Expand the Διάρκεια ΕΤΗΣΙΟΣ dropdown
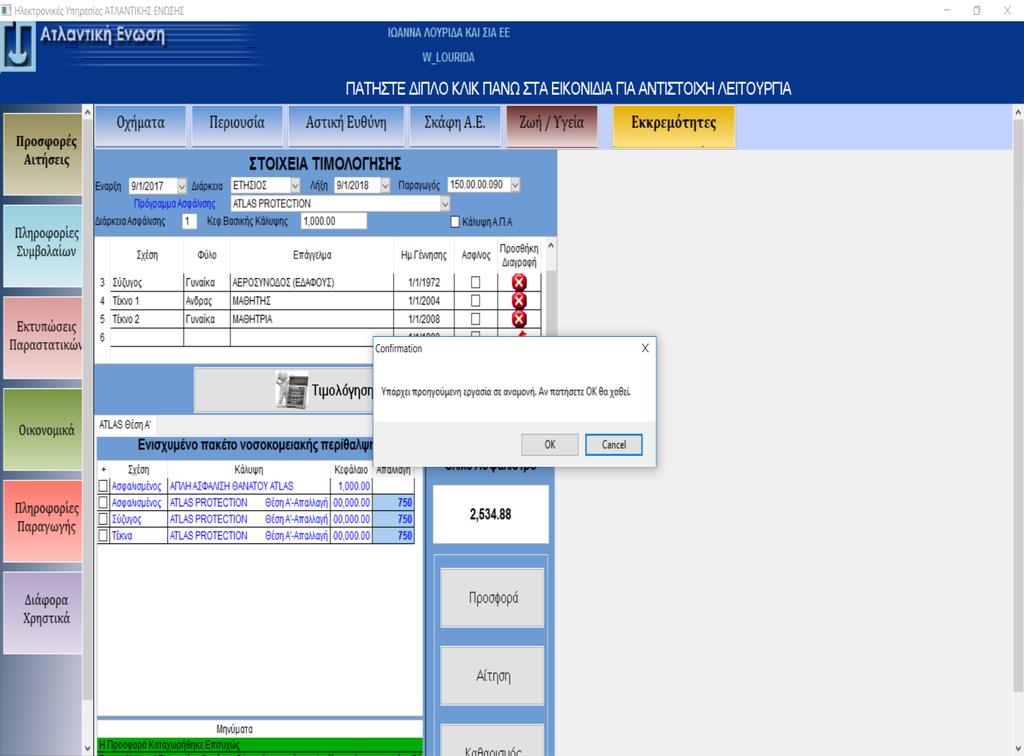Image resolution: width=1024 pixels, height=756 pixels. pos(295,186)
